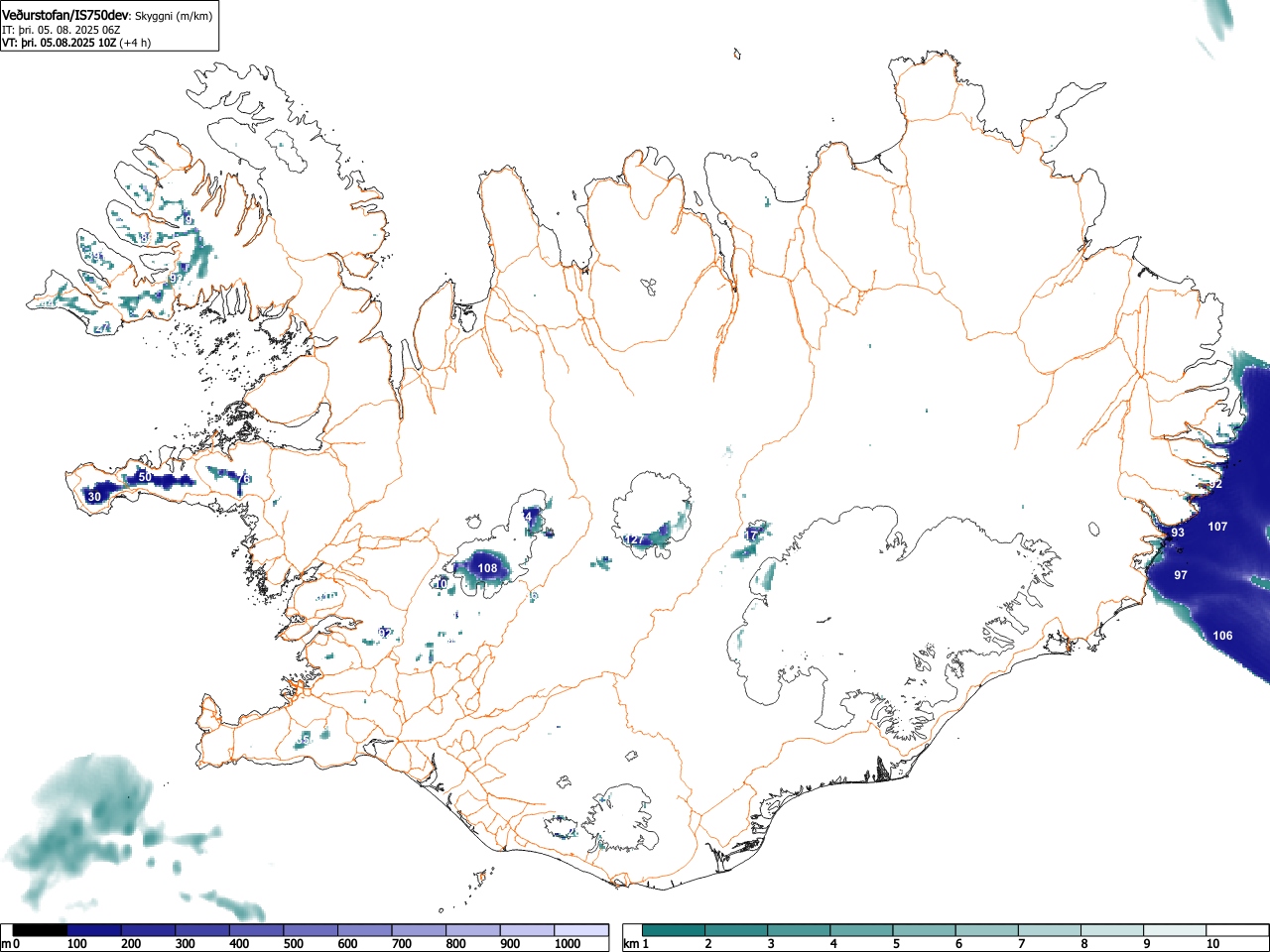Click the 107 value off the east coast
This screenshot has height=952, width=1270.
(1217, 527)
